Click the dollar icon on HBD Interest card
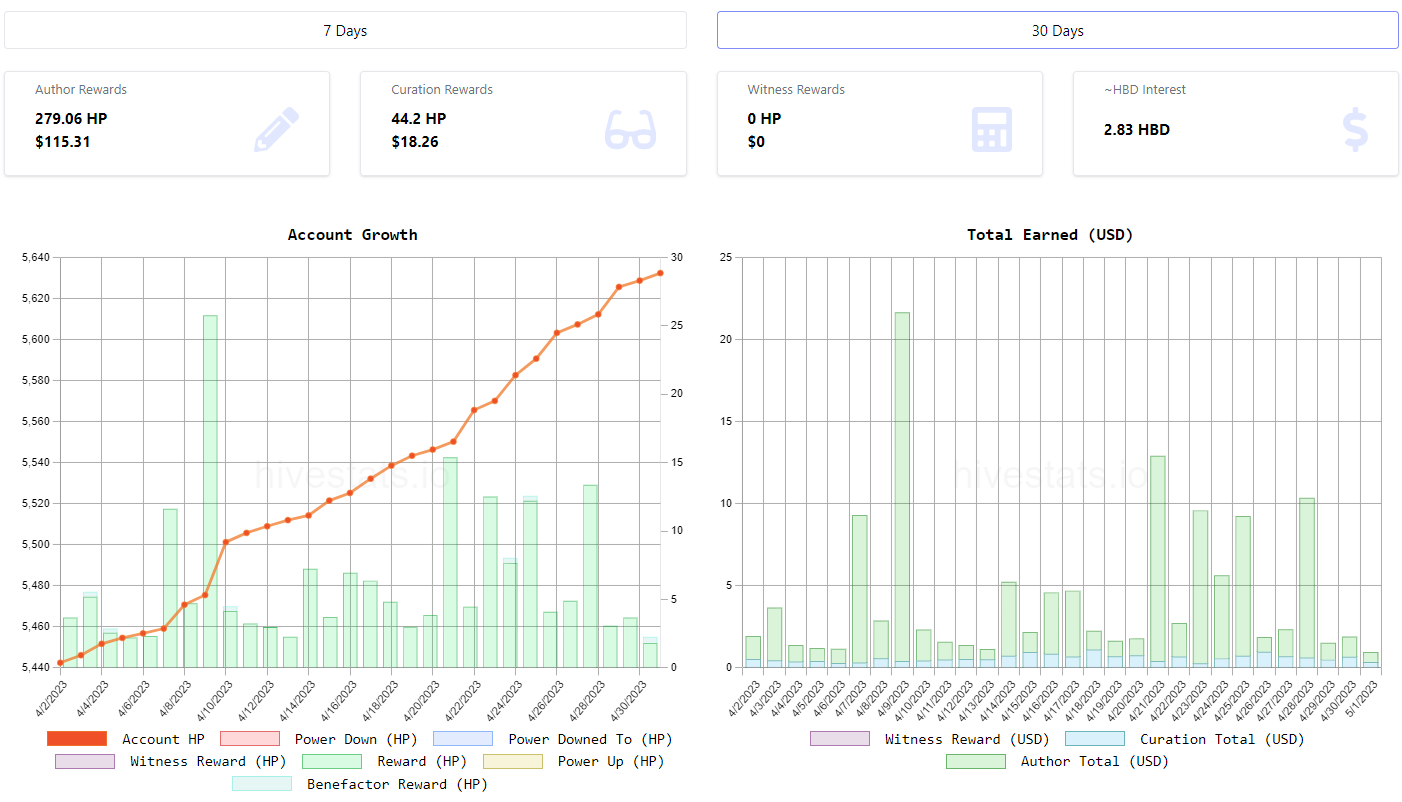Viewport: 1402px width, 802px height. [x=1355, y=130]
